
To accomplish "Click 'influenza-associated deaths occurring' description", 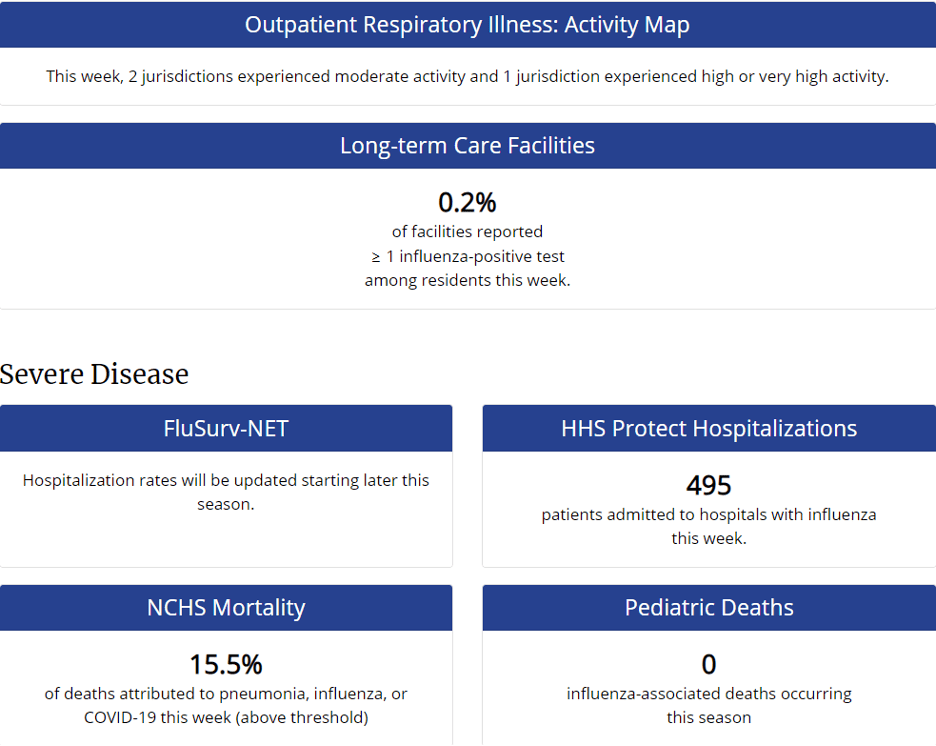I will click(x=709, y=694).
